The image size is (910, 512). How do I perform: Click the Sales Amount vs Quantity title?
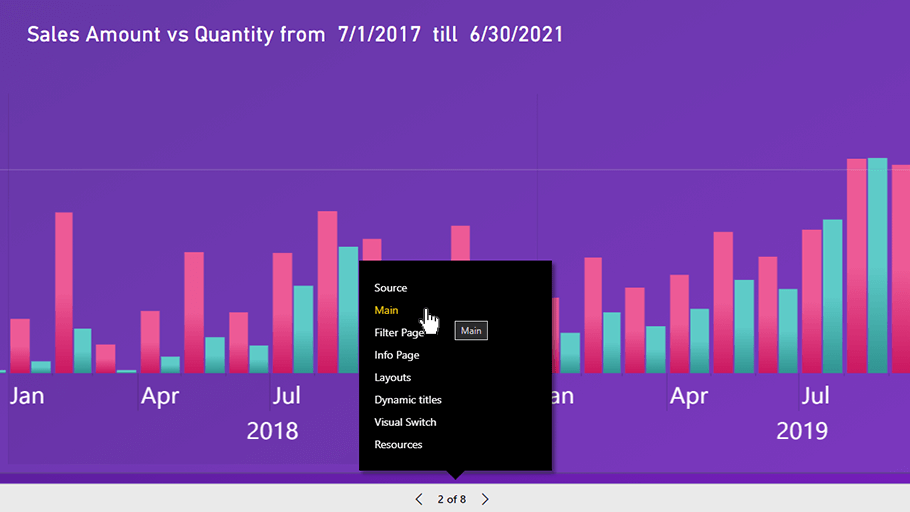pos(295,35)
